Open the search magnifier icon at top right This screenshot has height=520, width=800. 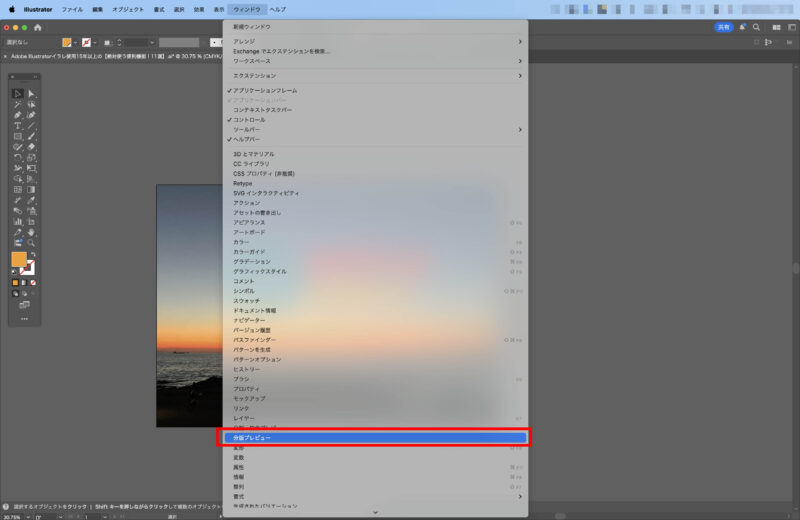756,27
